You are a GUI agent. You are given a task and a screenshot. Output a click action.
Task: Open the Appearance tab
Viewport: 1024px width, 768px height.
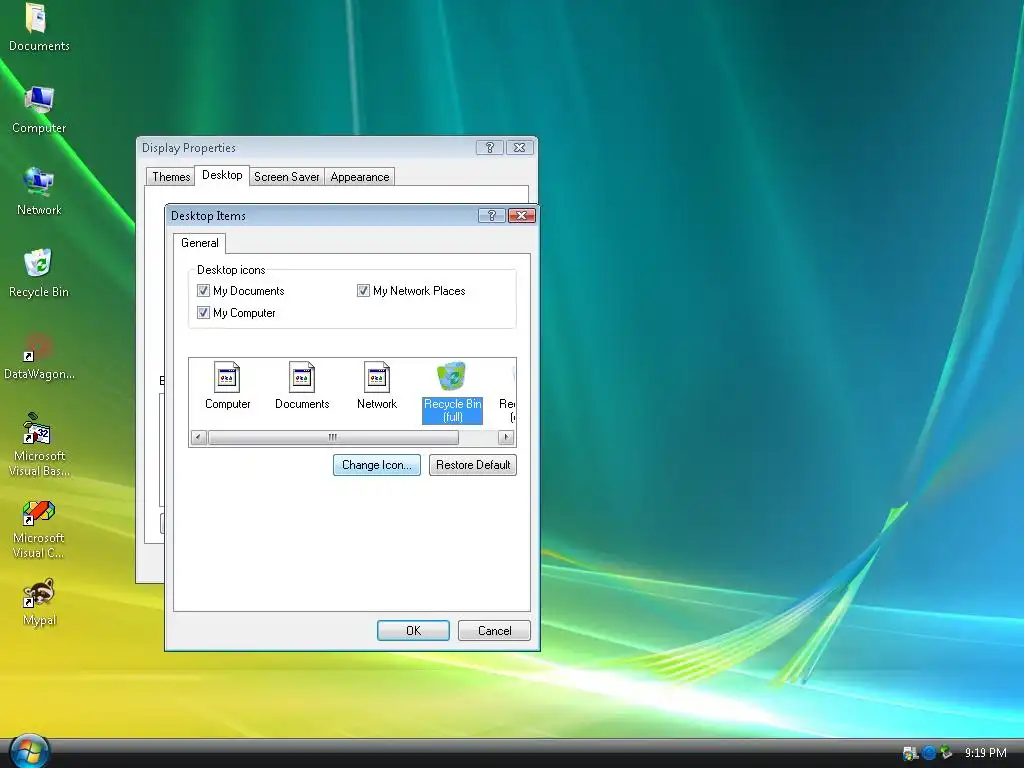360,176
